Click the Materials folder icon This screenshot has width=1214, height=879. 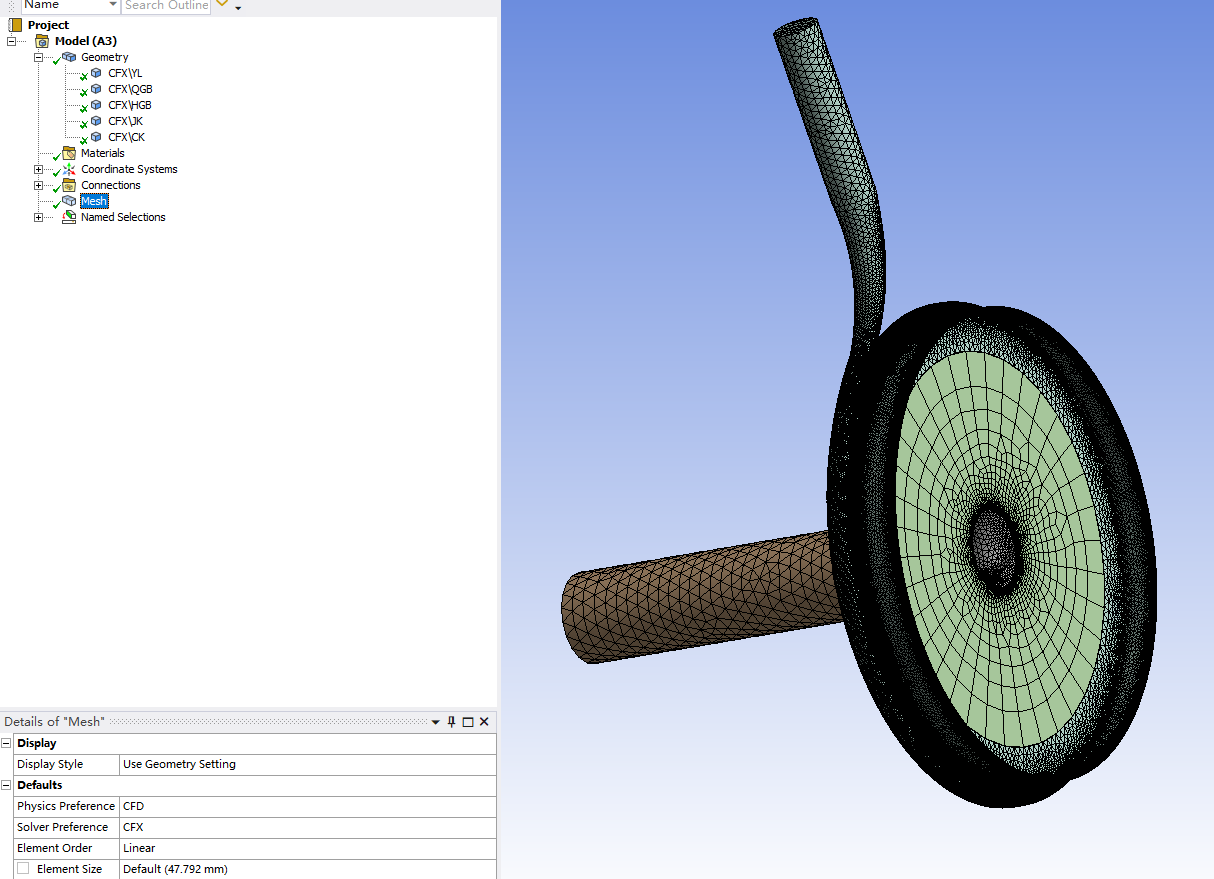(69, 153)
